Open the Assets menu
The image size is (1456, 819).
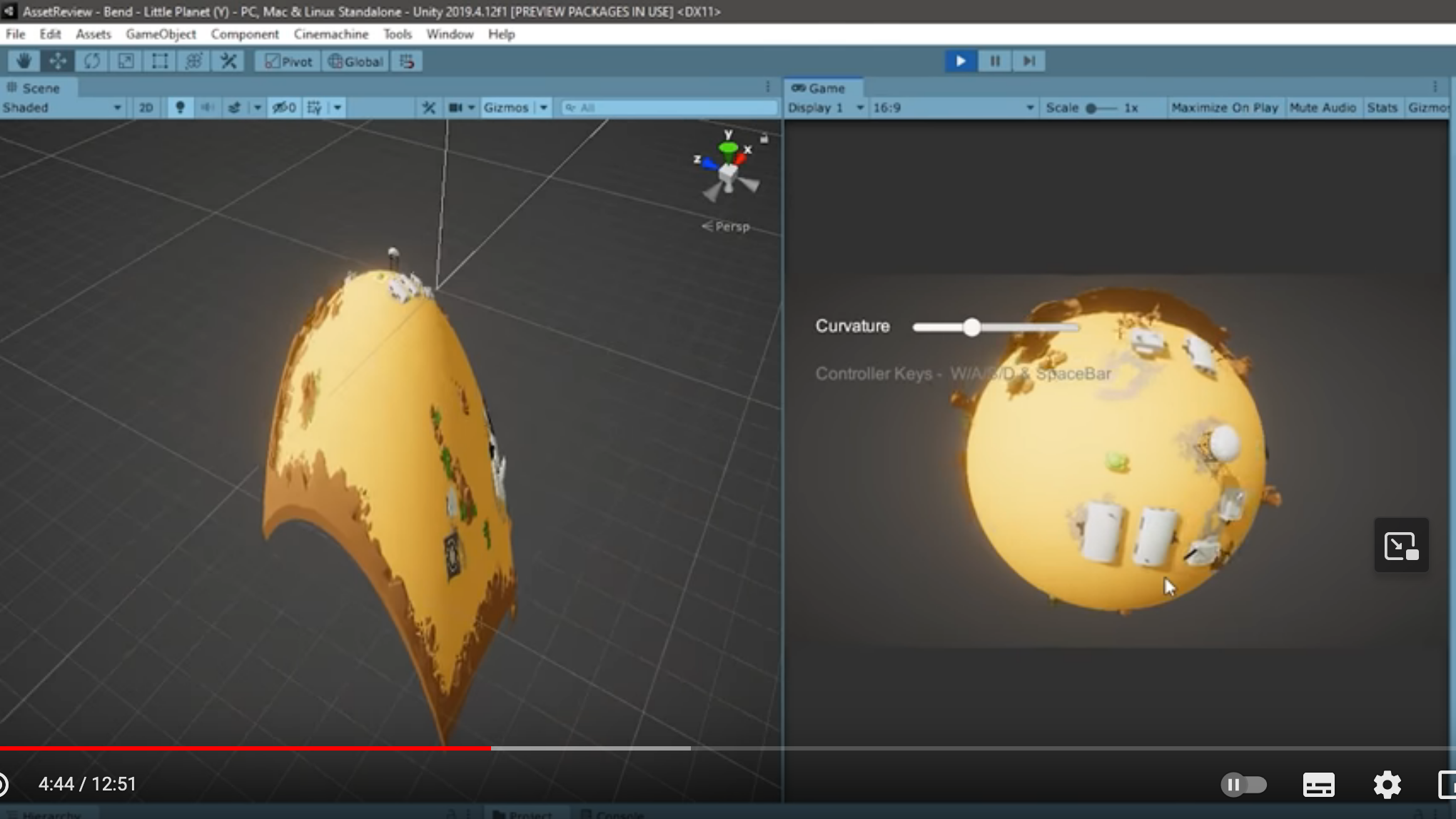point(93,34)
